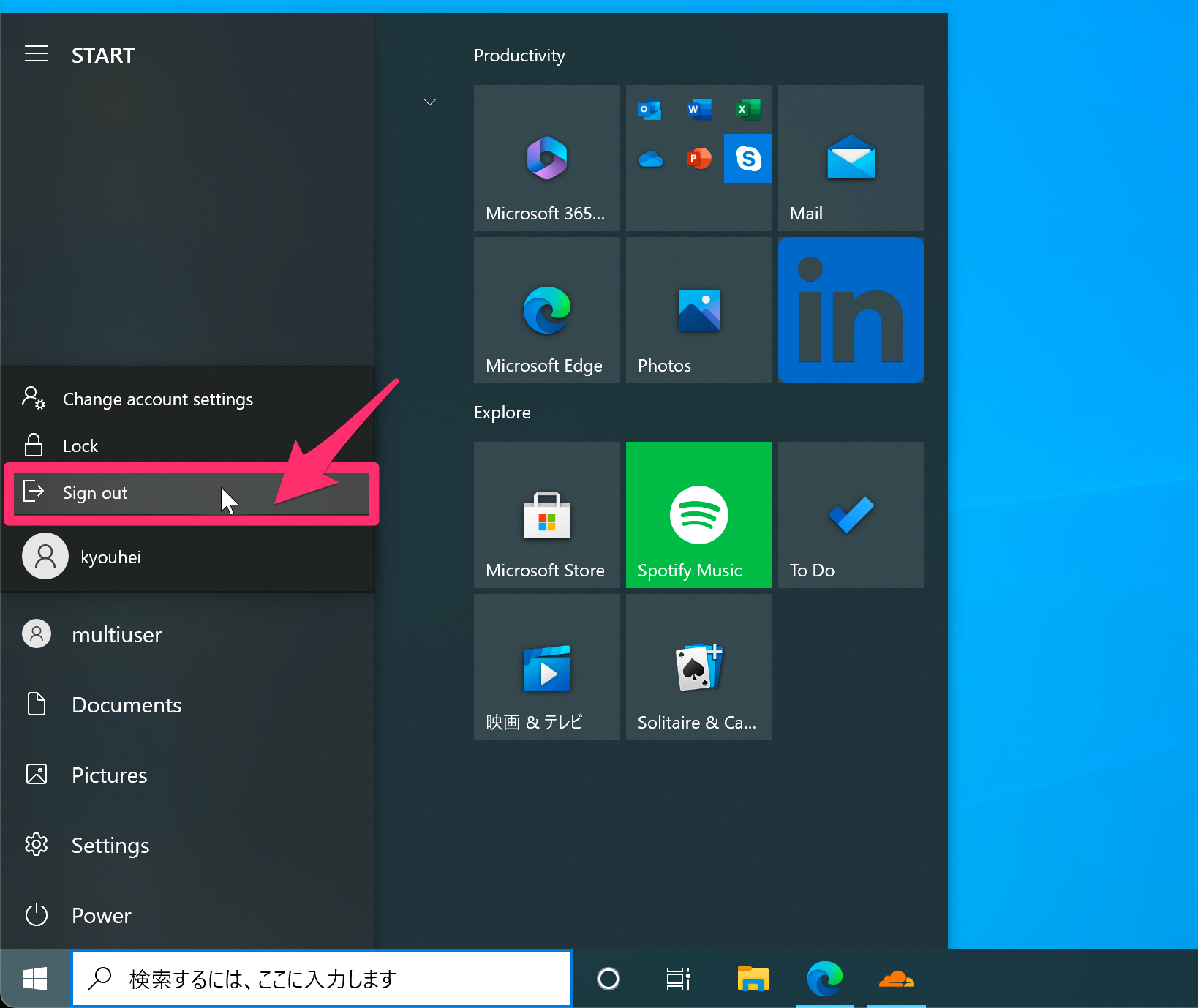
Task: Launch Outlook from the Office folder tile
Action: click(x=649, y=110)
